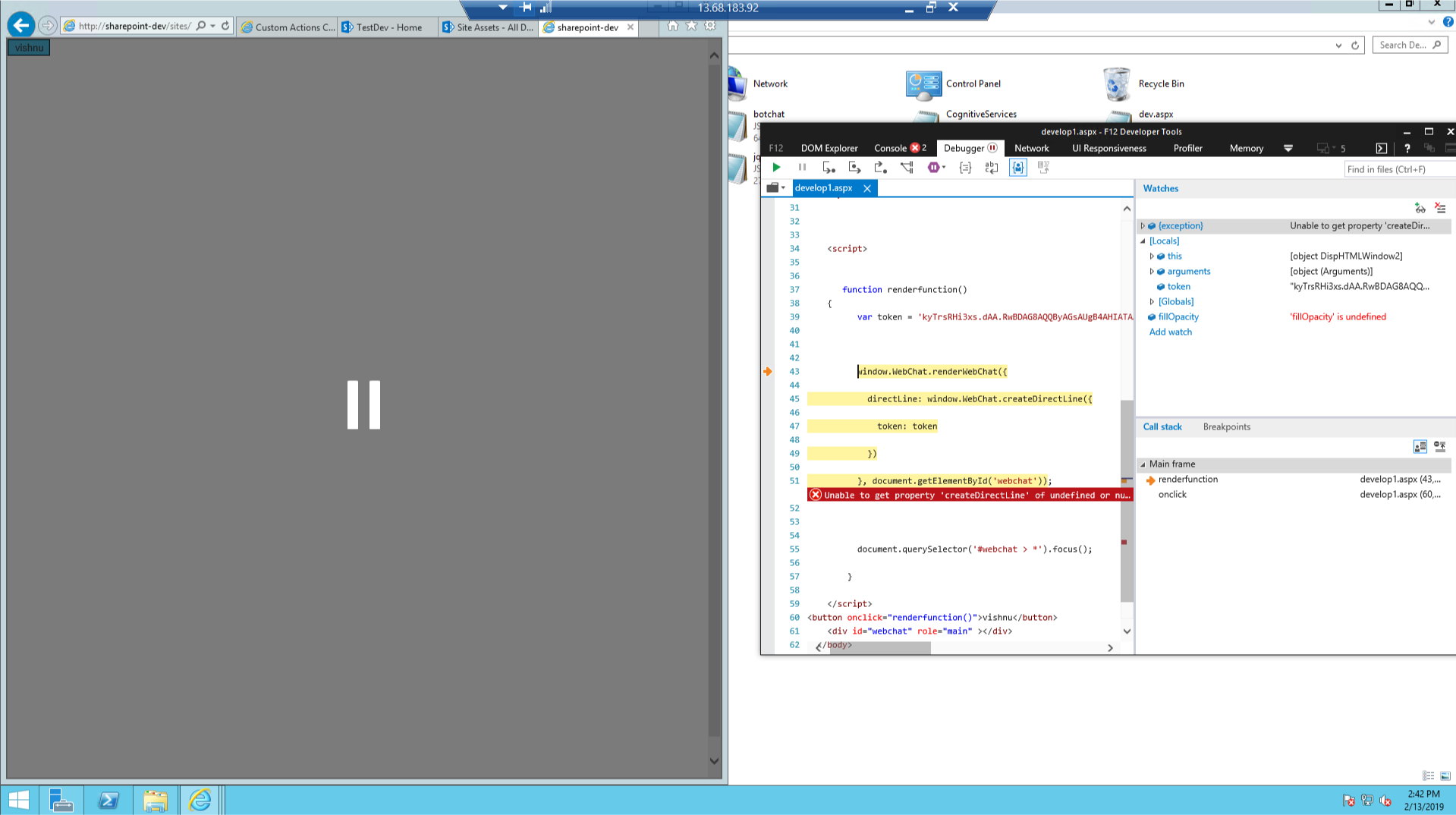The image size is (1456, 815).
Task: Click the Delete all watches icon
Action: point(1439,207)
